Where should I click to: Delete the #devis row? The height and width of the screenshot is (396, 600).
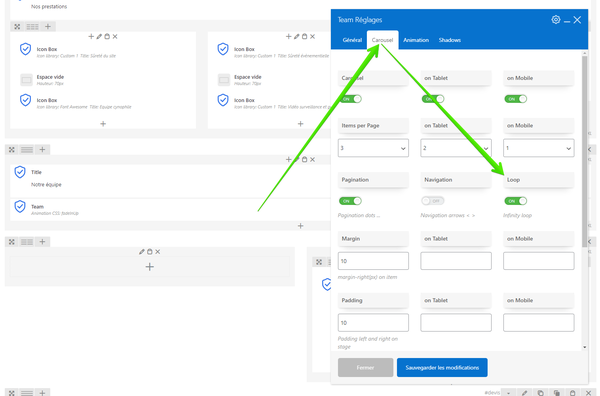click(589, 393)
